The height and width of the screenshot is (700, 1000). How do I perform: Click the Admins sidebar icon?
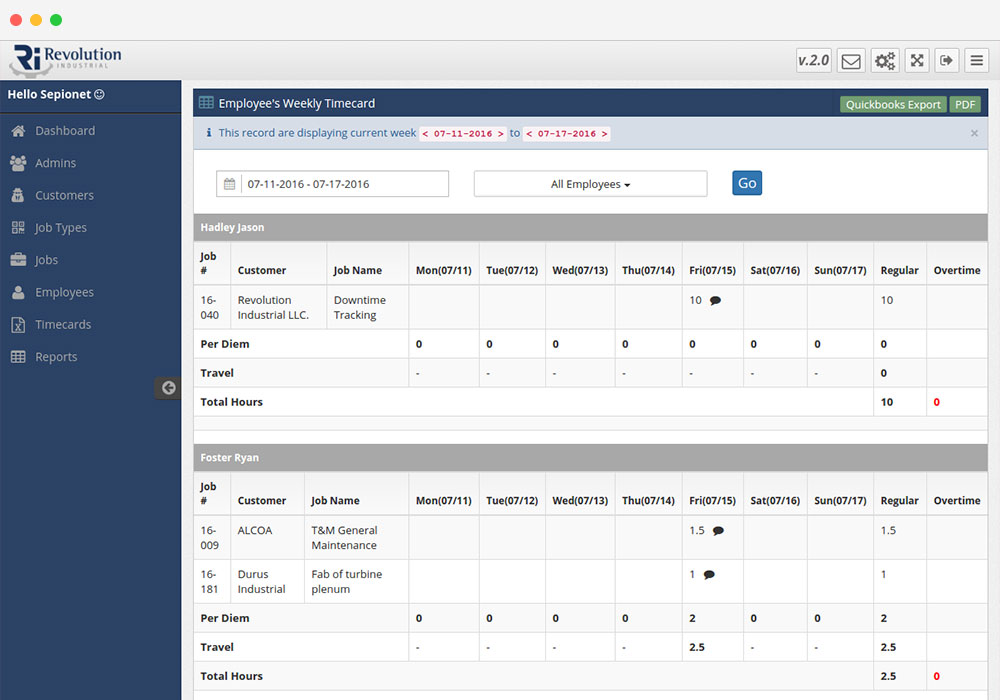[20, 162]
